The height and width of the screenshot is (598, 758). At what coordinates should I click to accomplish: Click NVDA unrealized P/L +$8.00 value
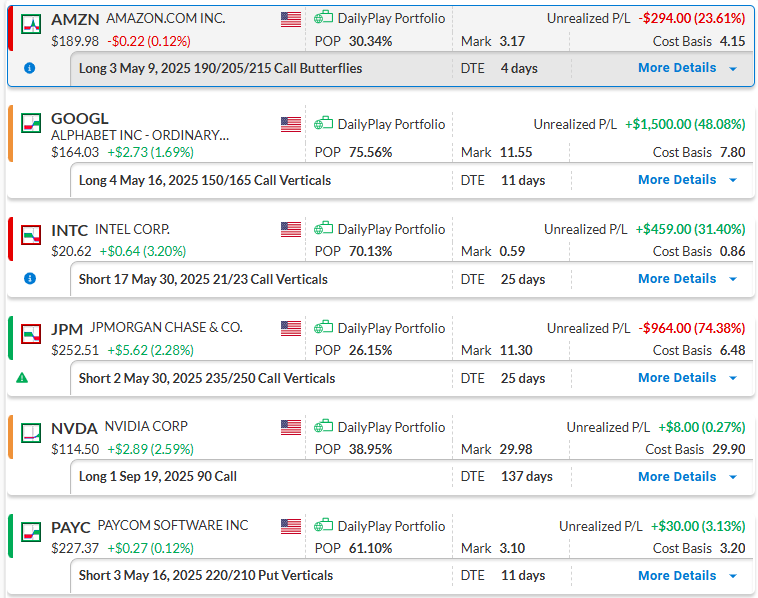click(x=701, y=427)
